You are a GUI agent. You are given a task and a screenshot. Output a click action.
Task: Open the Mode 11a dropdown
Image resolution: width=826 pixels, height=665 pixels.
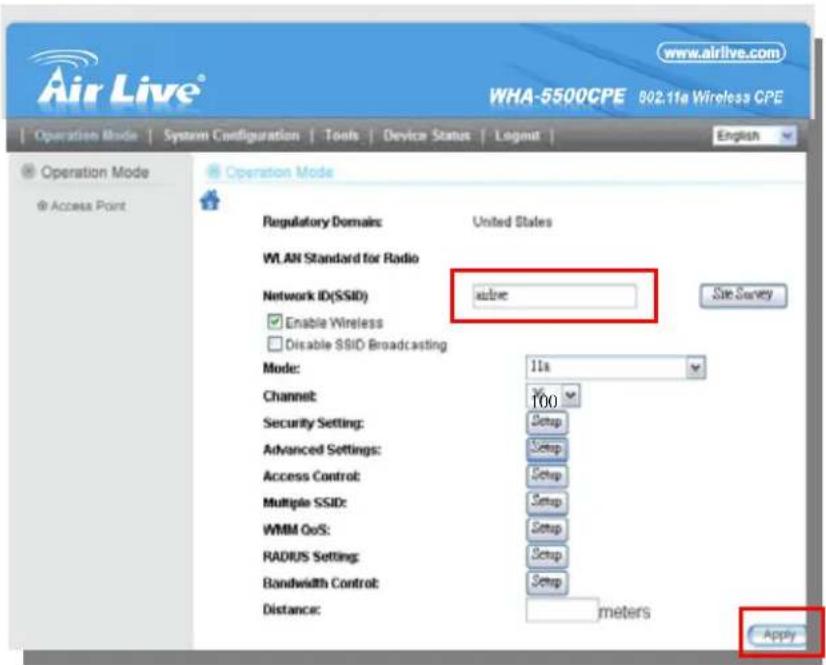point(616,367)
